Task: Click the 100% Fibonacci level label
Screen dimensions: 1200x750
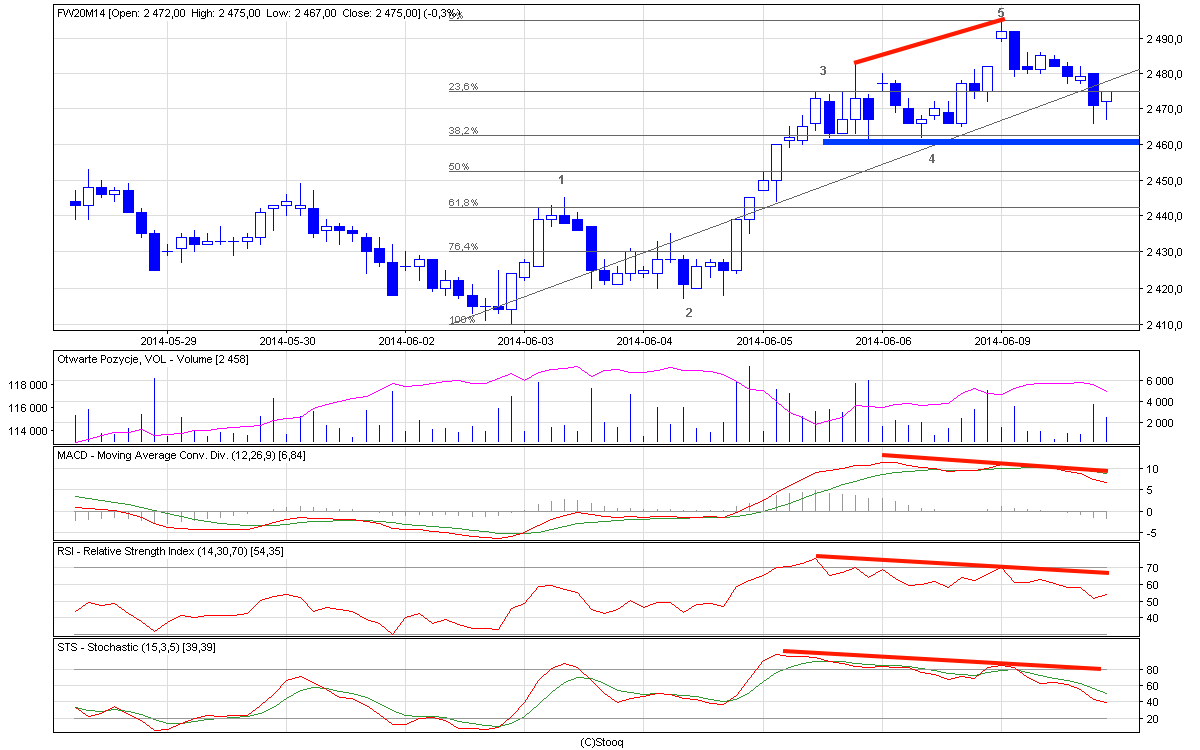Action: [x=461, y=320]
